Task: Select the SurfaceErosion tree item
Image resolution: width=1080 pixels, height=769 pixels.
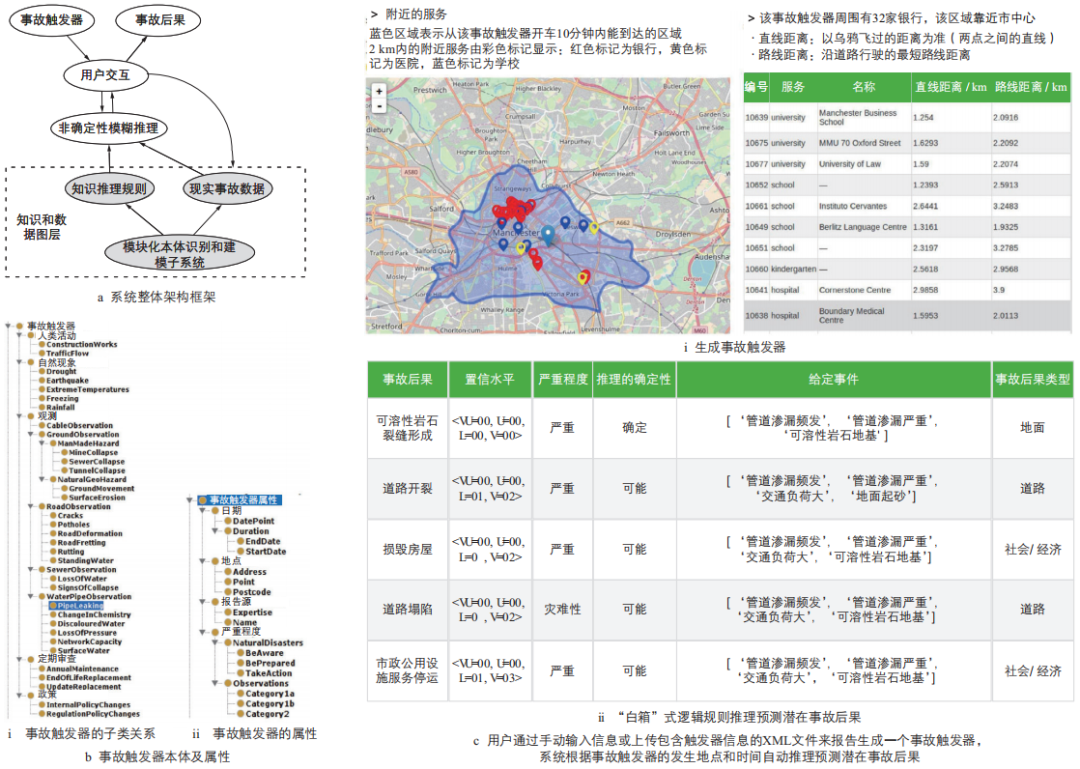Action: pos(97,498)
